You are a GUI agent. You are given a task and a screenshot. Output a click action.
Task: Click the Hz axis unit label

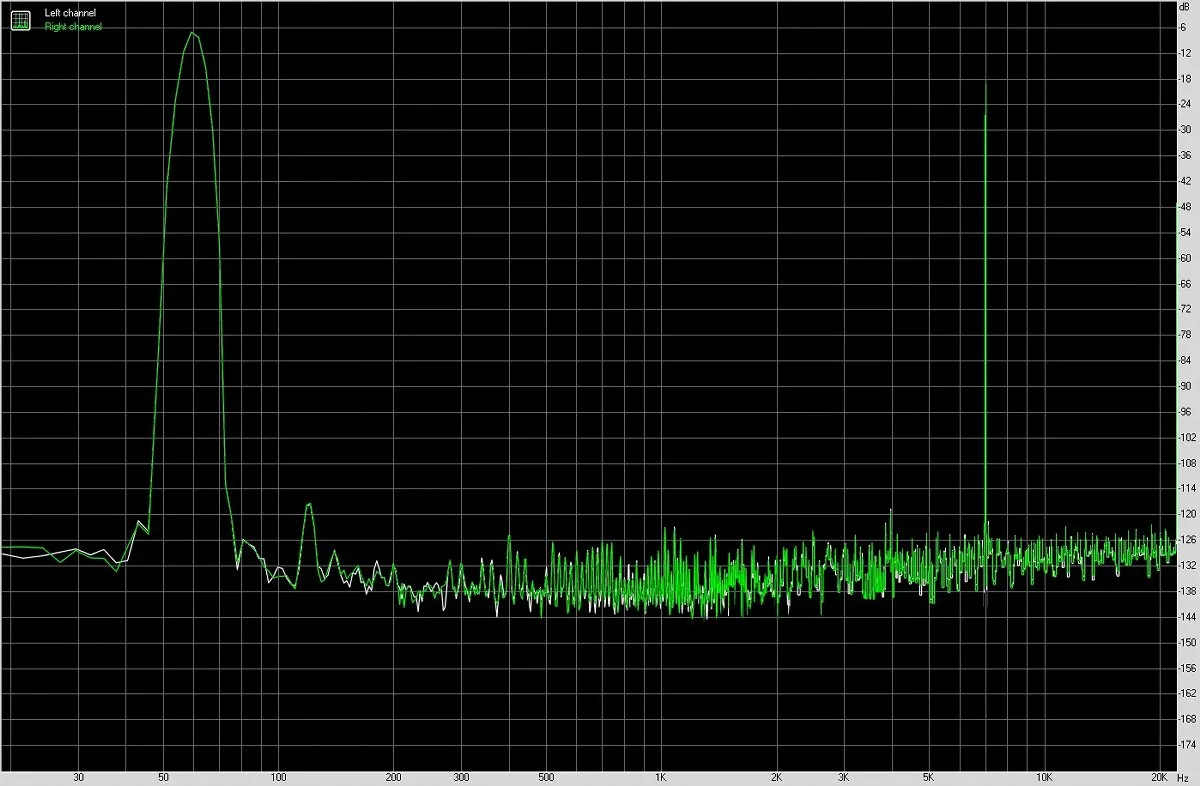pos(1183,777)
